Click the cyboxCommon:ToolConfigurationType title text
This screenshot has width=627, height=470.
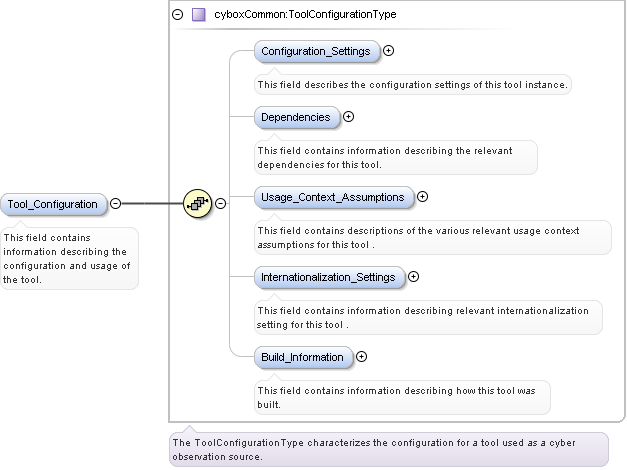pyautogui.click(x=305, y=15)
